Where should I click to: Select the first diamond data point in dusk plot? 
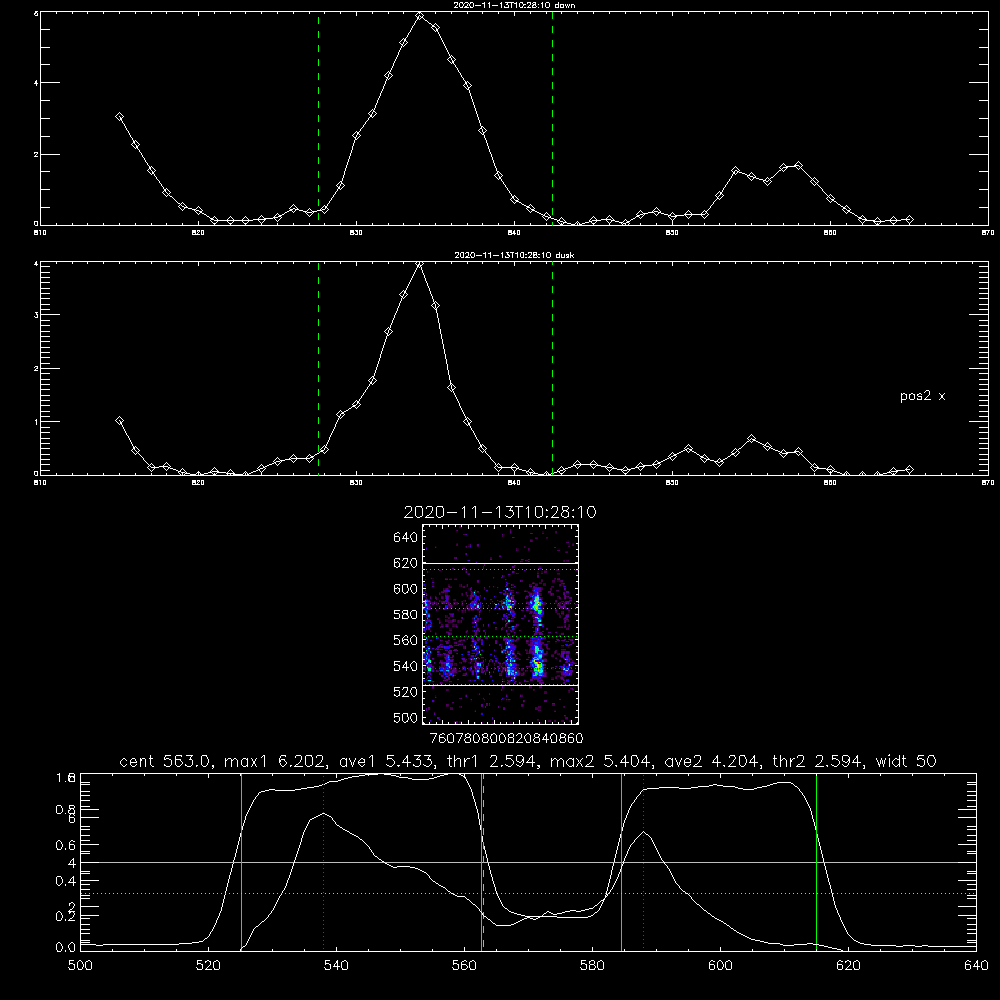(119, 420)
